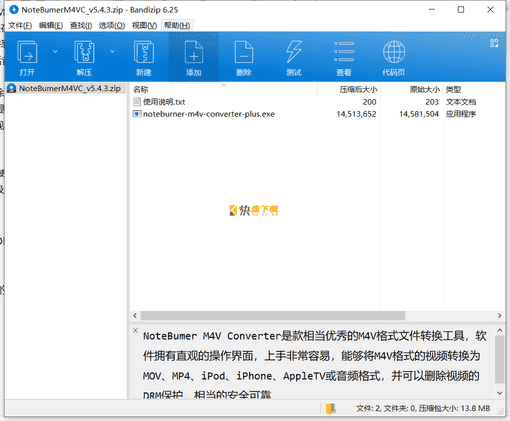This screenshot has width=510, height=421.
Task: Click the comment panel vertical scrollbar thumb
Action: pos(499,359)
